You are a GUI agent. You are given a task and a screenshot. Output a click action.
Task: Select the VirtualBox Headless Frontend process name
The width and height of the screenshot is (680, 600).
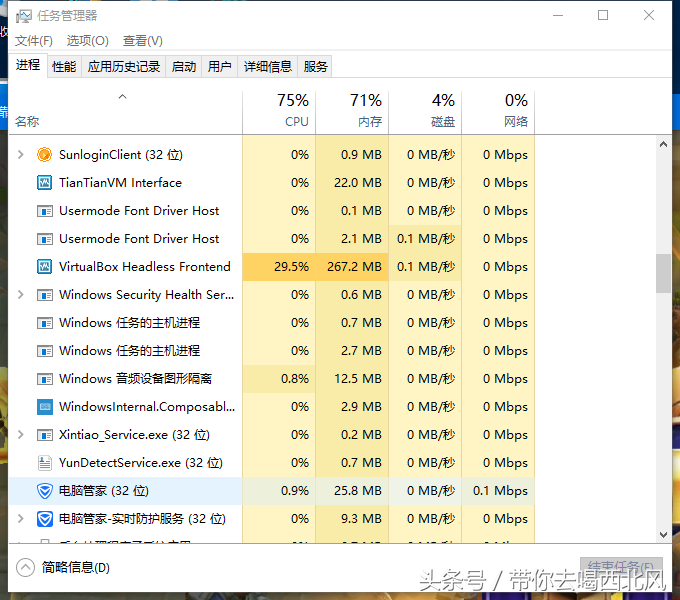(x=144, y=267)
